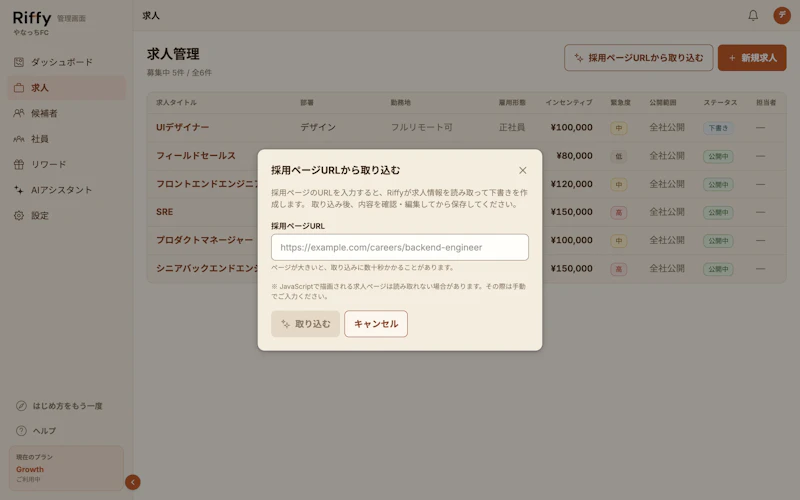Click the sparkle icon on 取り込む button

click(285, 324)
